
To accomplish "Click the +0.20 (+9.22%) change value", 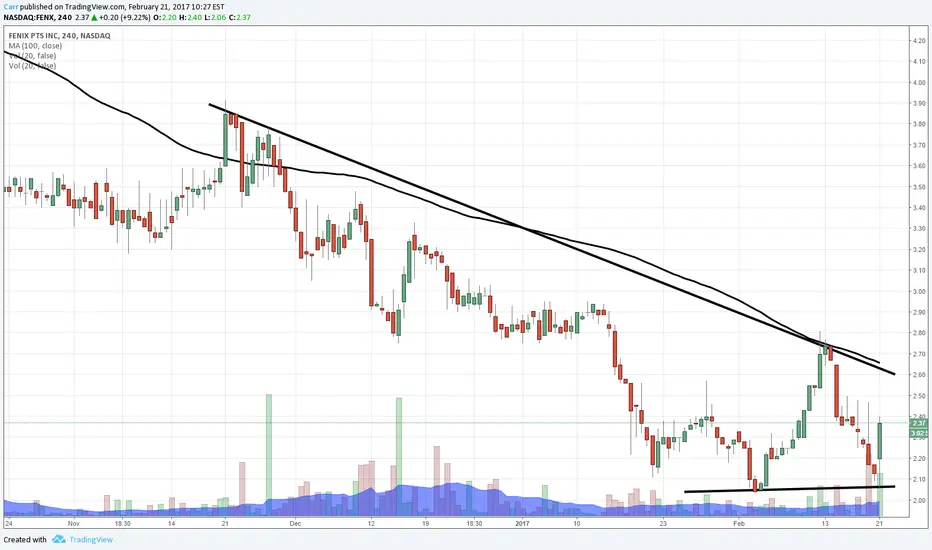I will pos(124,17).
